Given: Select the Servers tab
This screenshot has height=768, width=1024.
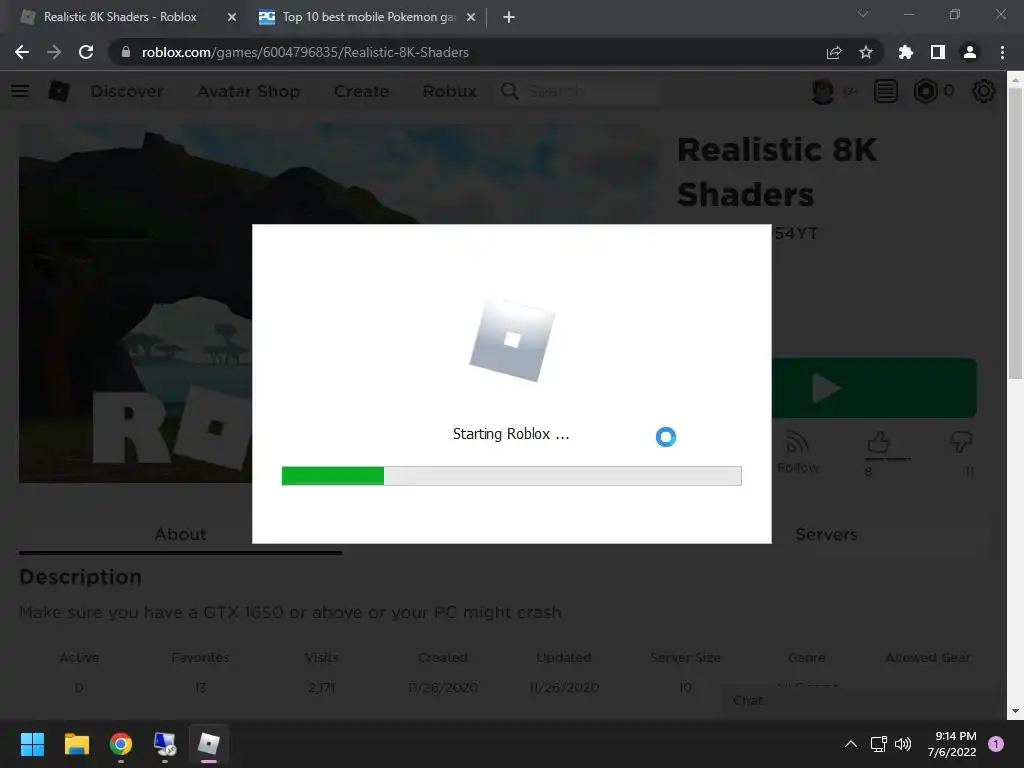Looking at the screenshot, I should 826,534.
